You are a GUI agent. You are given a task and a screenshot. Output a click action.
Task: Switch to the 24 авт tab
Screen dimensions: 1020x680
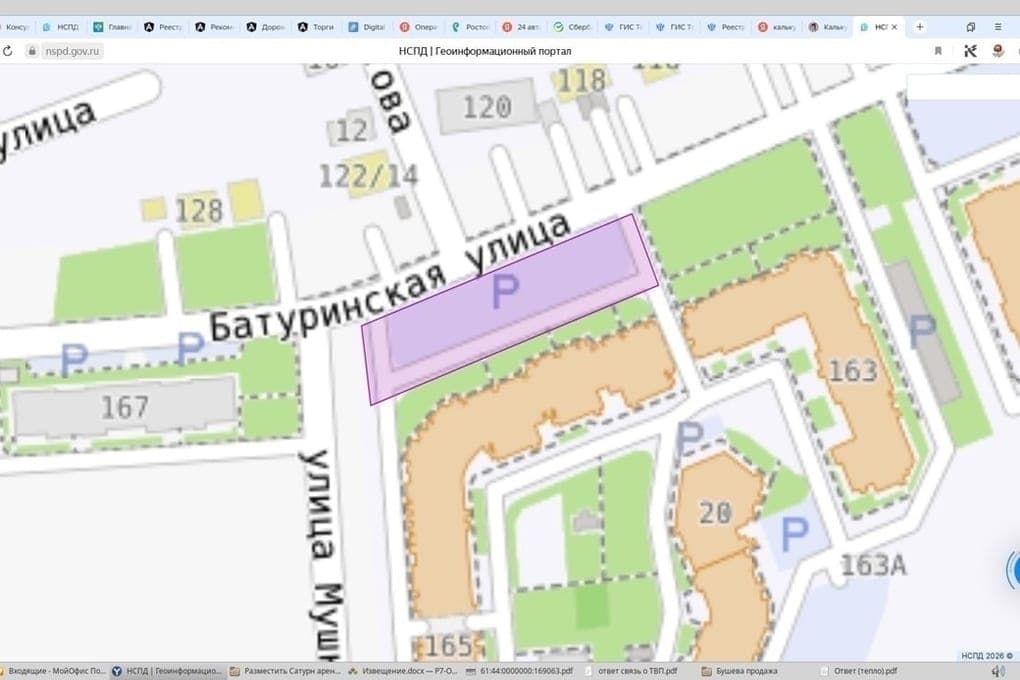[x=521, y=27]
